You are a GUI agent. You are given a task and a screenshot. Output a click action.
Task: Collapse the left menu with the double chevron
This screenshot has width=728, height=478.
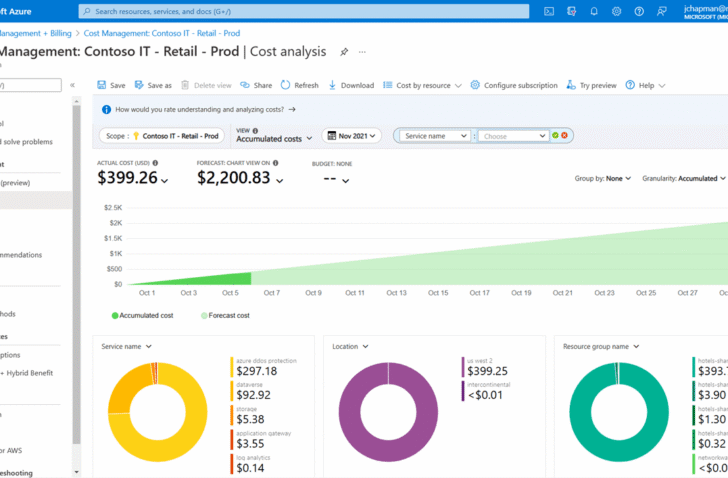click(72, 85)
